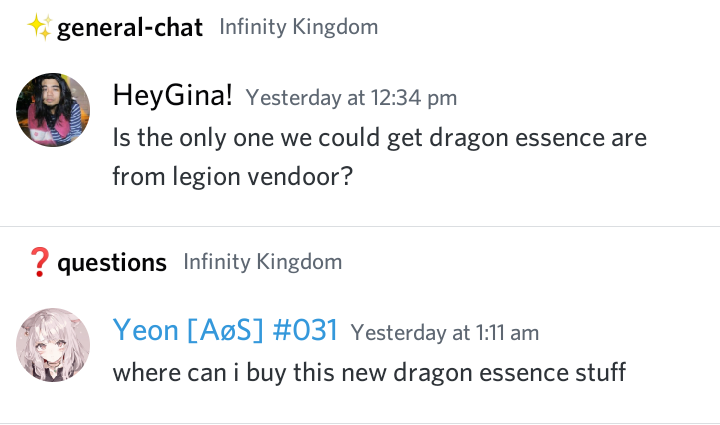Image resolution: width=720 pixels, height=425 pixels.
Task: Click Infinity Kingdom label next to questions
Action: pyautogui.click(x=263, y=263)
